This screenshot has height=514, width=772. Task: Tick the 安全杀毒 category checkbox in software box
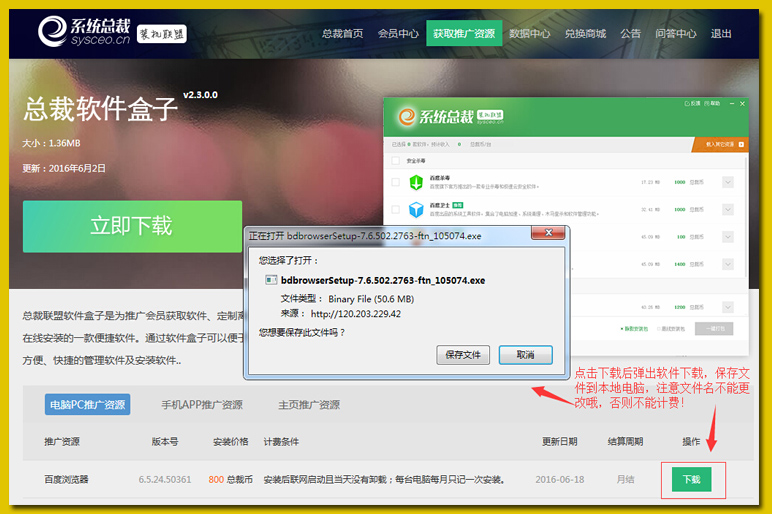tap(395, 161)
